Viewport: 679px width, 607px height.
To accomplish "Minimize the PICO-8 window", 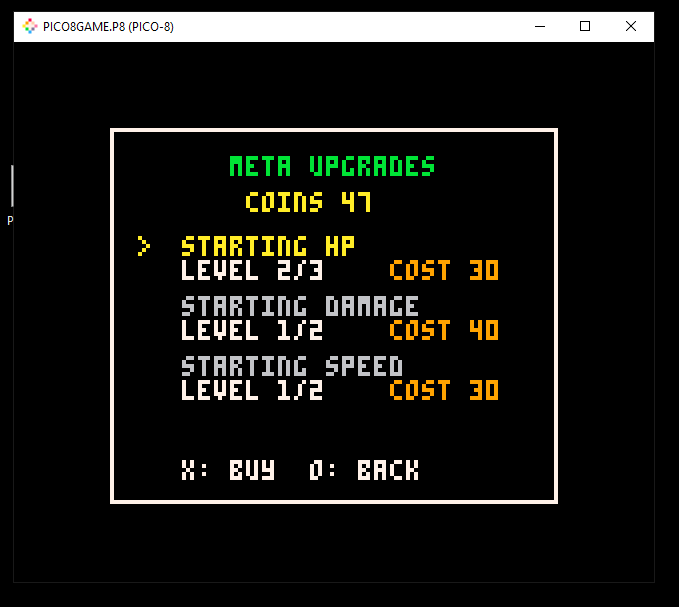I will [x=540, y=26].
